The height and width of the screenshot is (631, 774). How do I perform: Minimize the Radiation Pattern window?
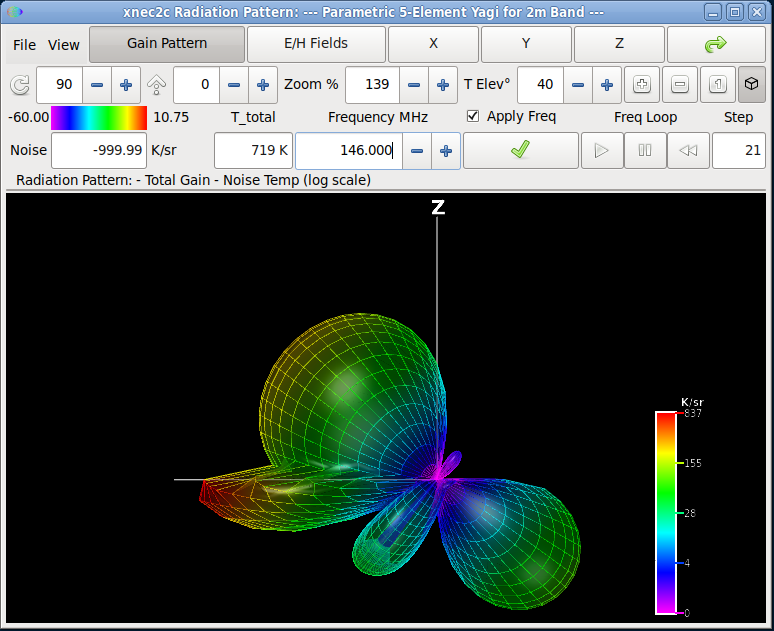point(713,12)
